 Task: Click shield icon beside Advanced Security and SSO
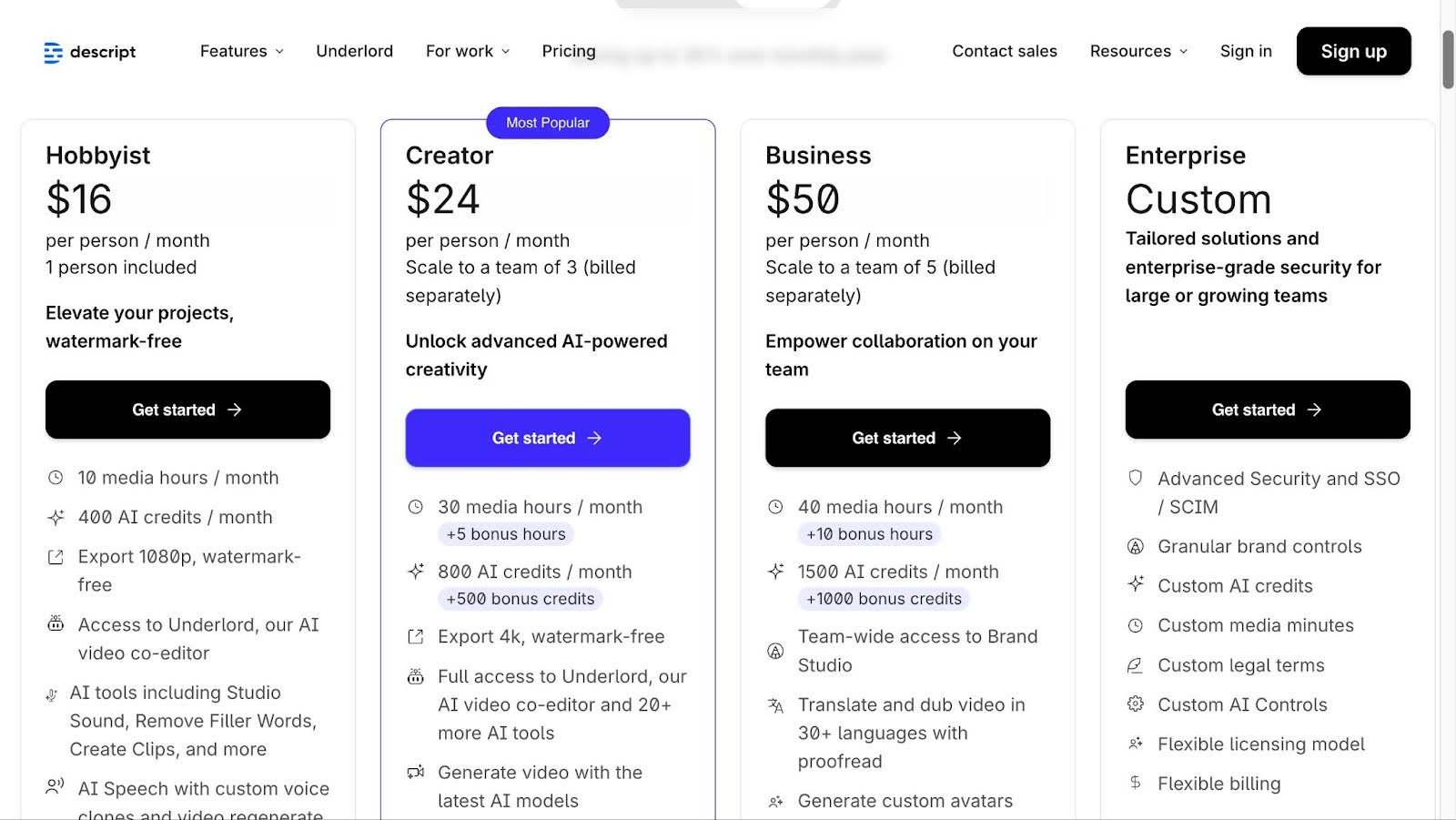coord(1136,478)
